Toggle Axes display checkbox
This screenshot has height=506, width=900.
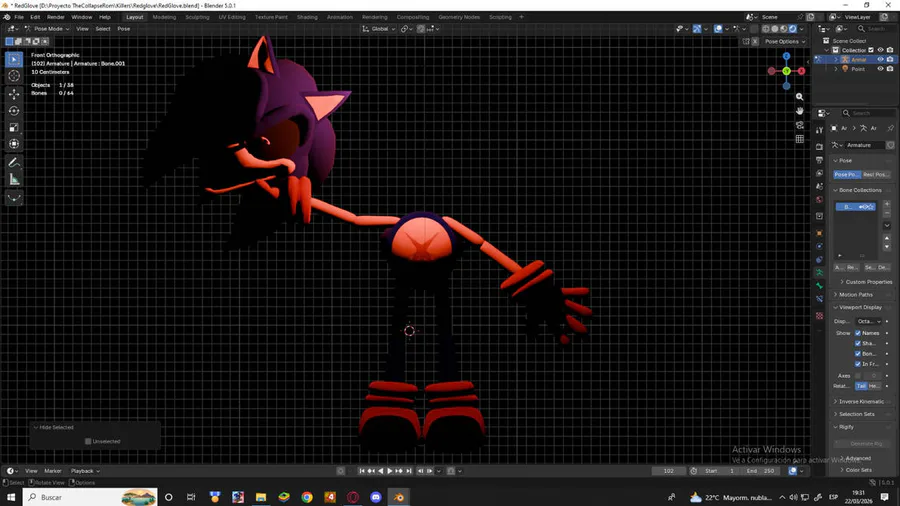pyautogui.click(x=858, y=376)
